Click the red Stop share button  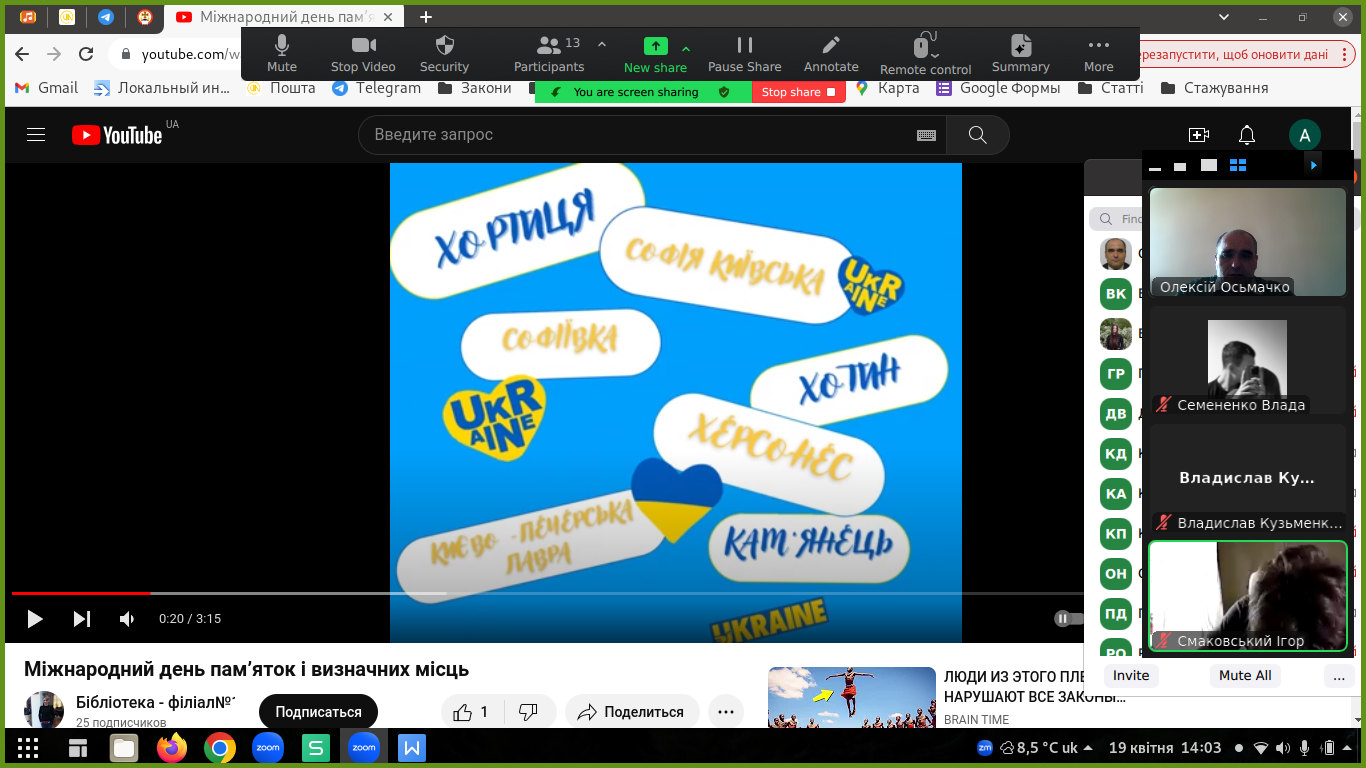pyautogui.click(x=797, y=92)
